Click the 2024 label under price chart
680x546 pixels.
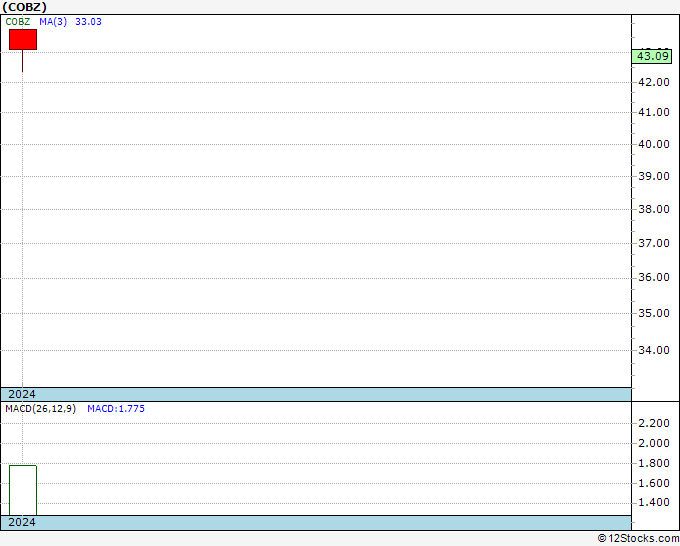[x=22, y=394]
